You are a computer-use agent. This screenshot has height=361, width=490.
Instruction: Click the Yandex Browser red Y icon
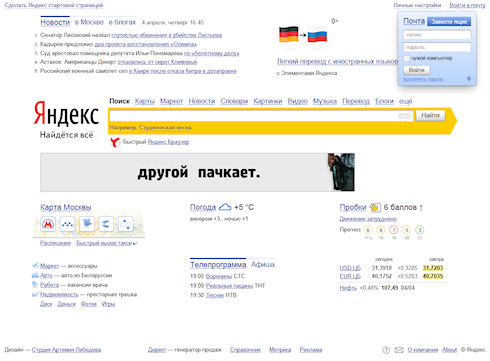pos(115,142)
